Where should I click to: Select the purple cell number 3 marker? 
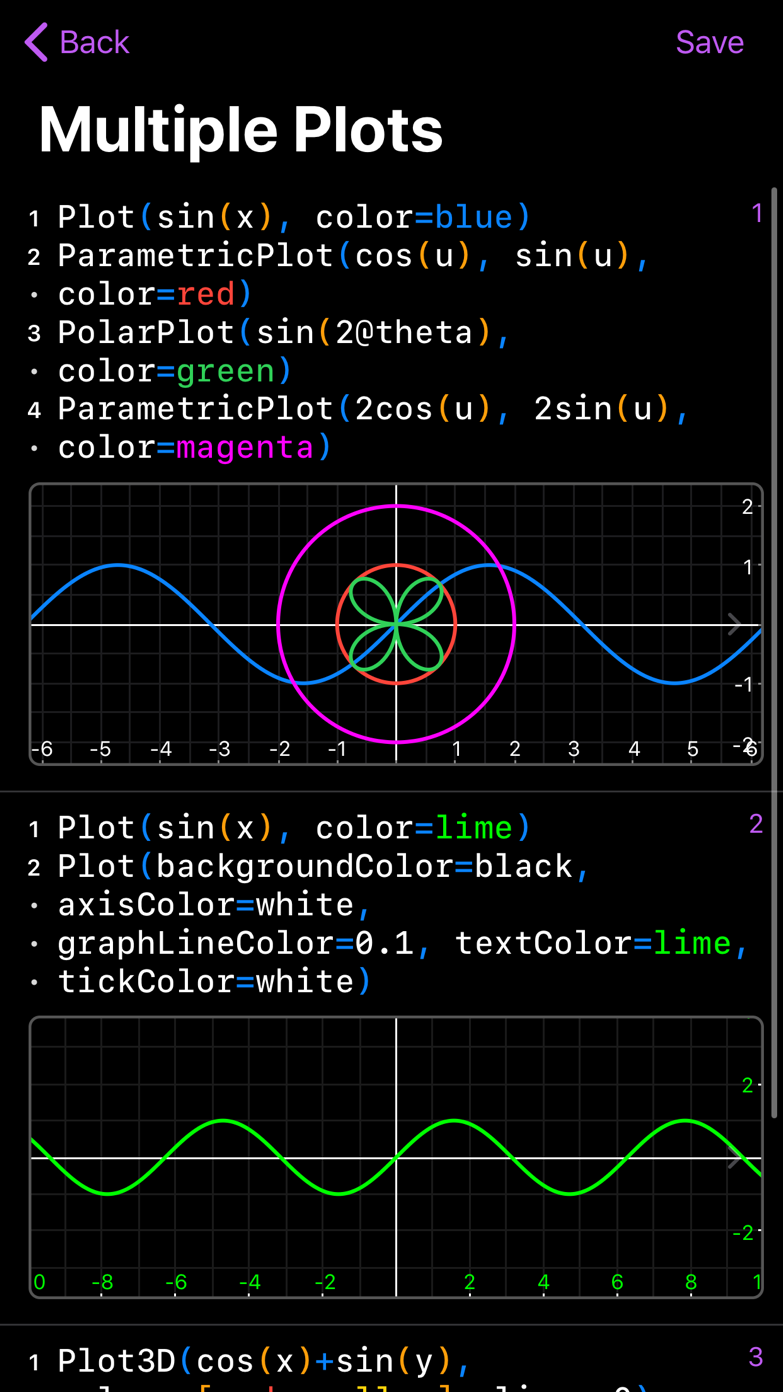click(756, 1357)
